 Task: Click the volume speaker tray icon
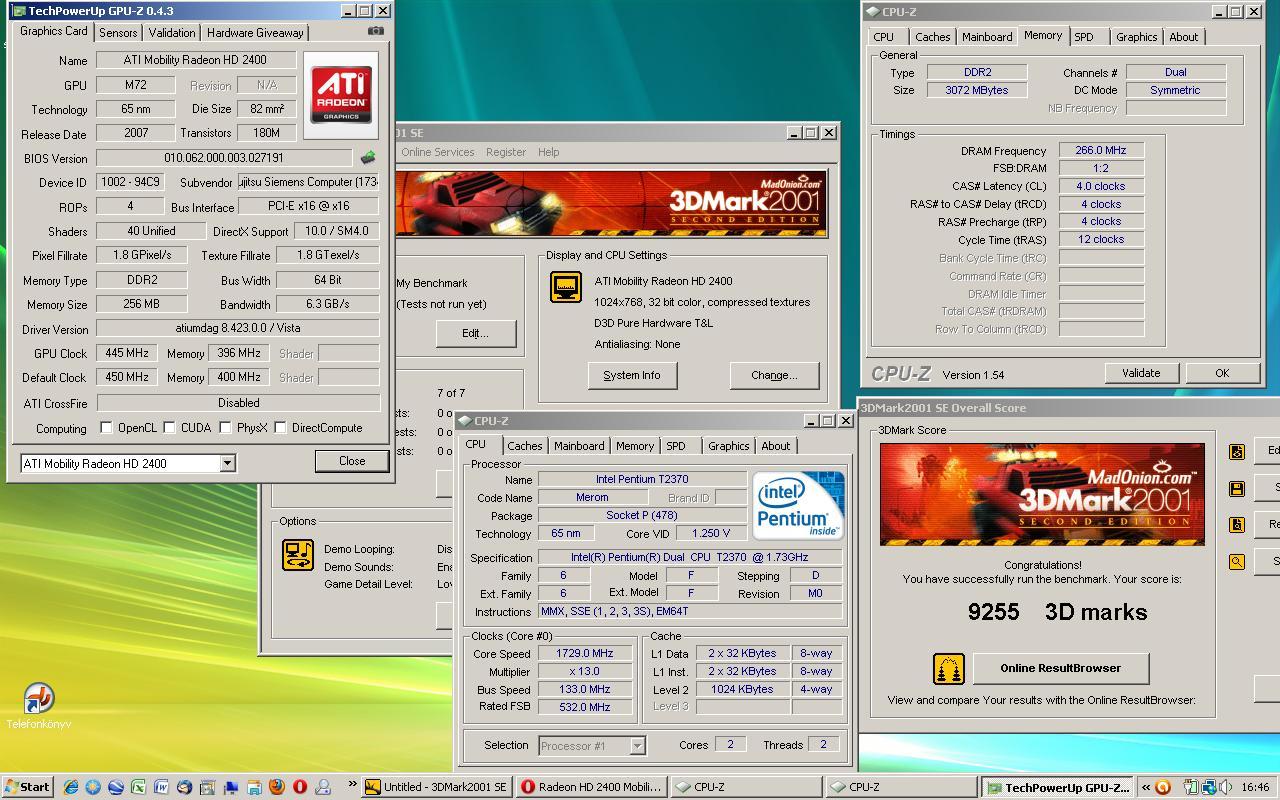[x=1226, y=787]
